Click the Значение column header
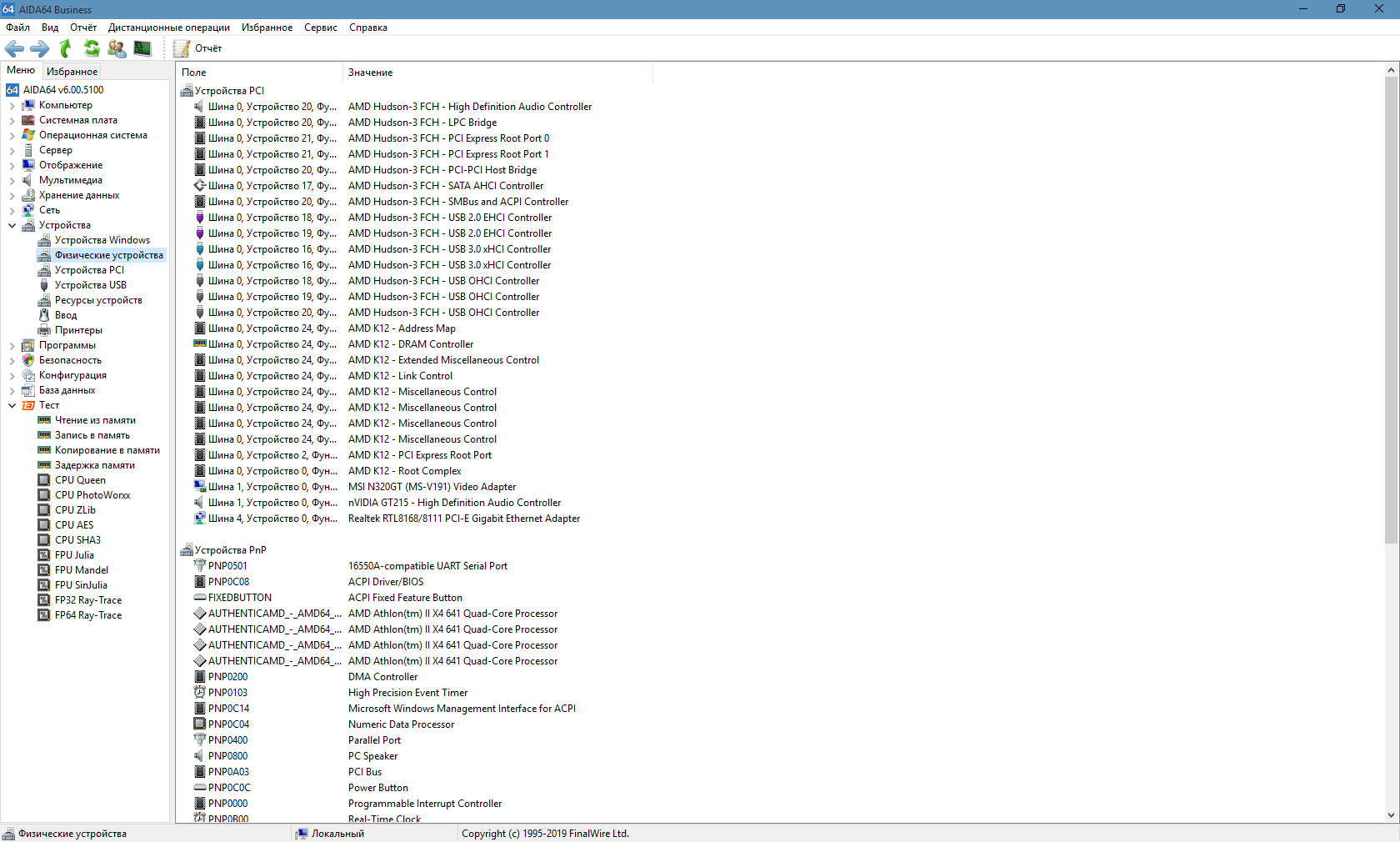The height and width of the screenshot is (842, 1400). (497, 73)
